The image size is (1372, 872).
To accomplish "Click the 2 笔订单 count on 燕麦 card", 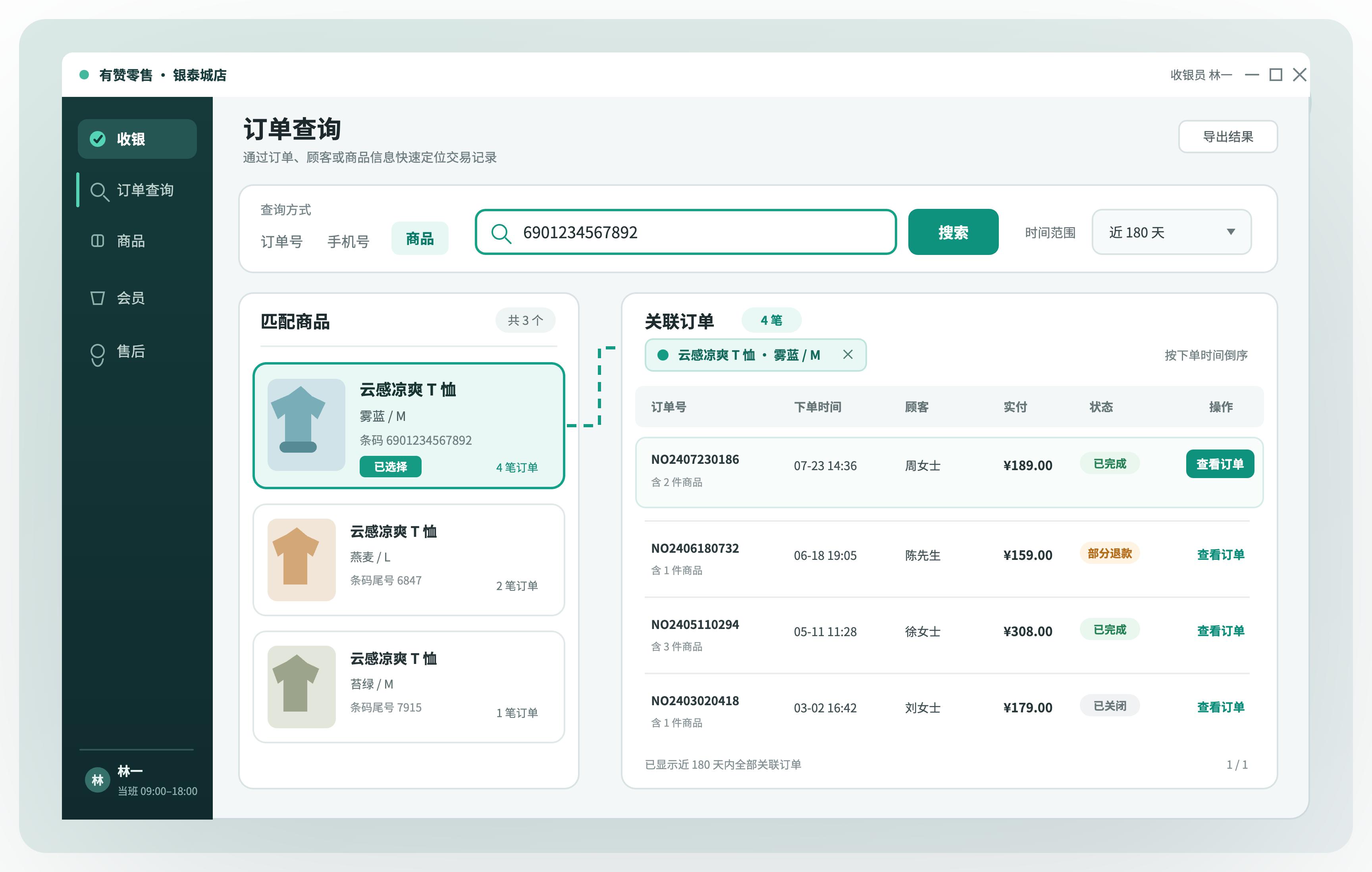I will click(517, 586).
